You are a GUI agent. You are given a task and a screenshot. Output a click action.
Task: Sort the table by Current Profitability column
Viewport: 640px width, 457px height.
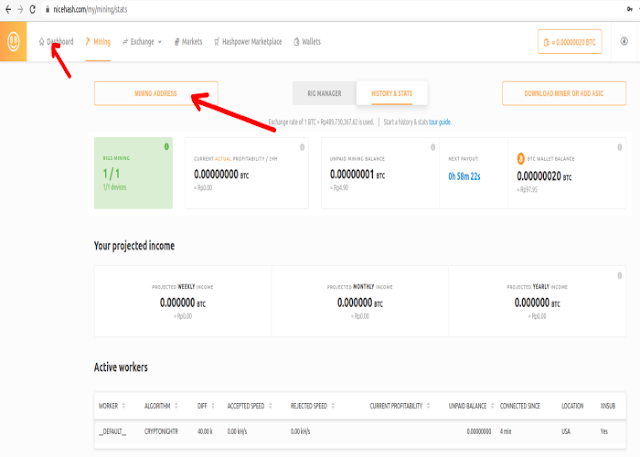(400, 406)
